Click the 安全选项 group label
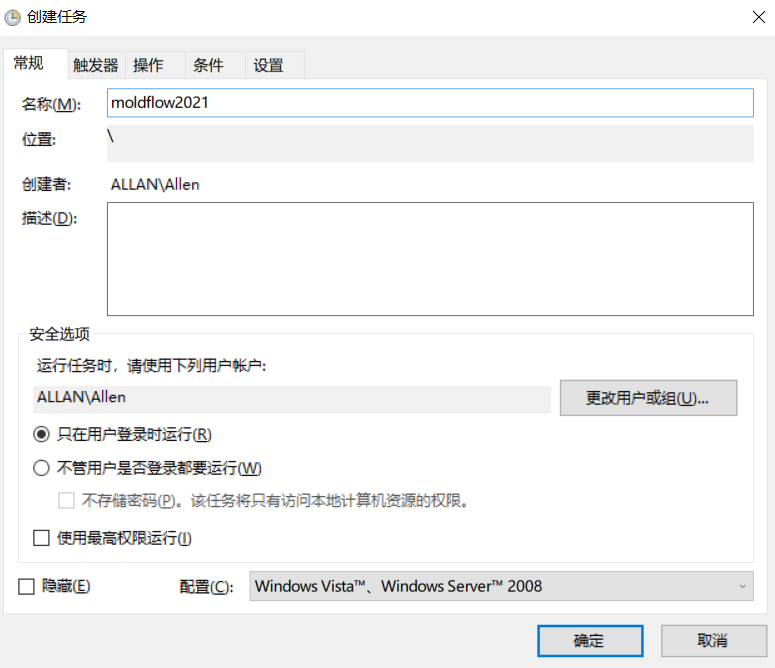The height and width of the screenshot is (668, 775). click(59, 334)
